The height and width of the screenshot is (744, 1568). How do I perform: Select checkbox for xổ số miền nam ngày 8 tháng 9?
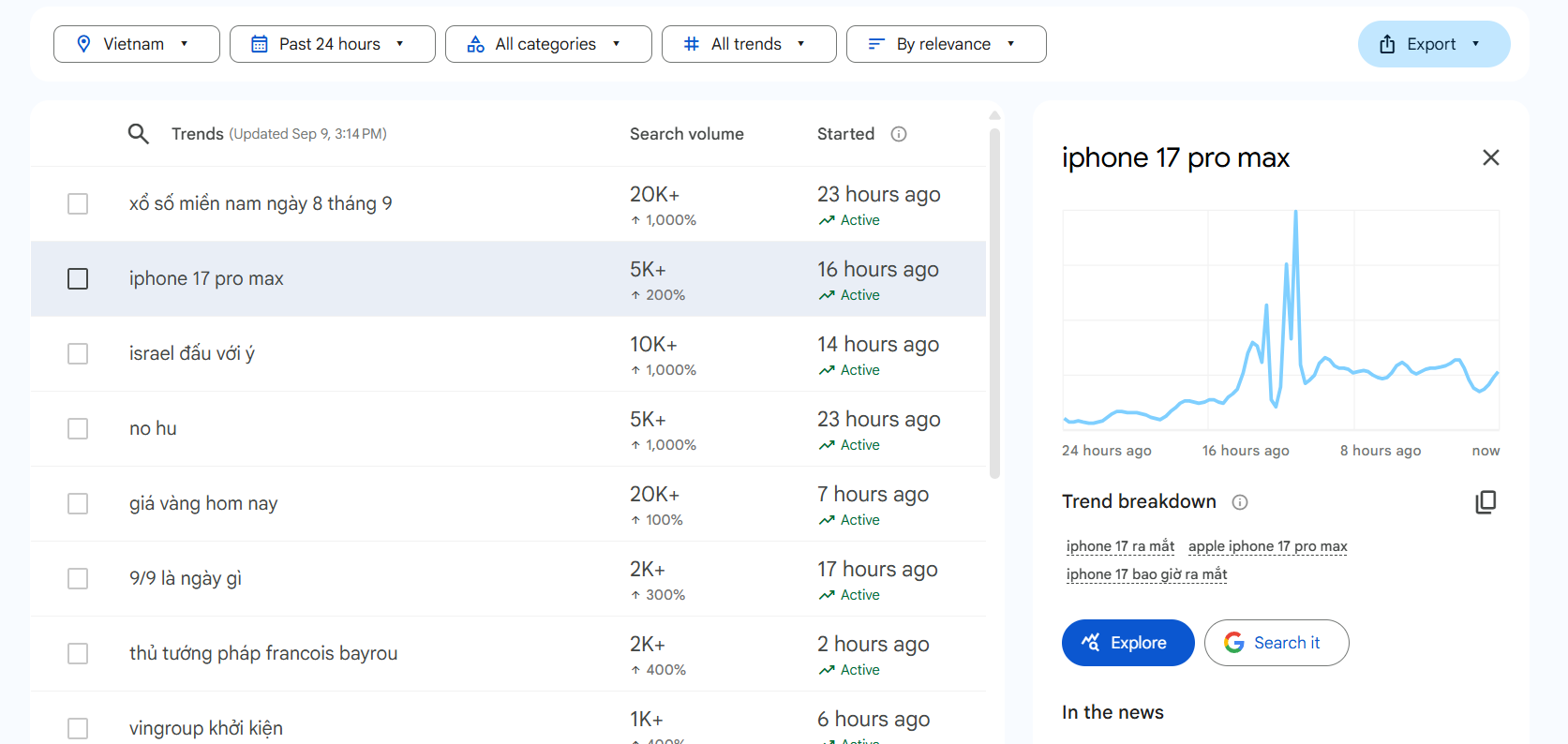(x=78, y=203)
